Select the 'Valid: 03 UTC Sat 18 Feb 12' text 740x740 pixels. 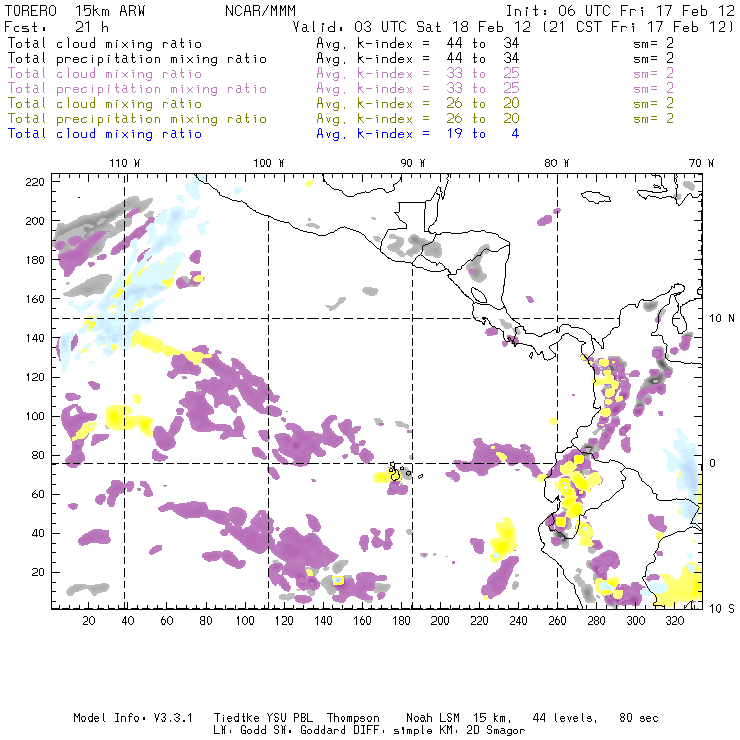click(x=412, y=27)
